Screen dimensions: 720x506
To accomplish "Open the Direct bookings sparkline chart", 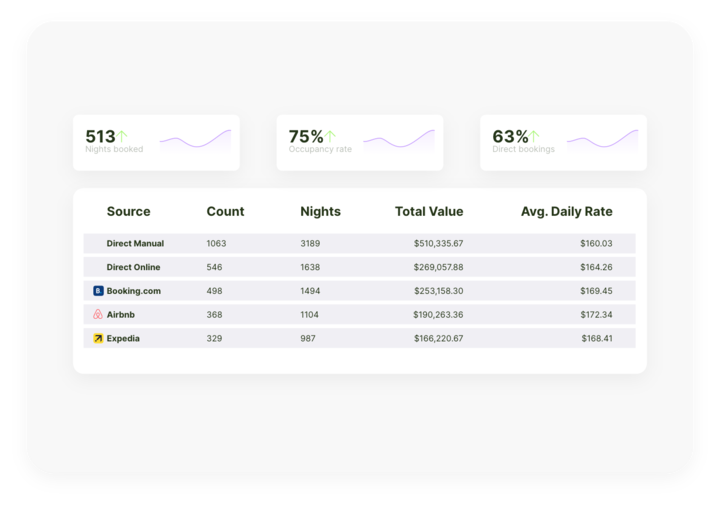I will (x=602, y=140).
